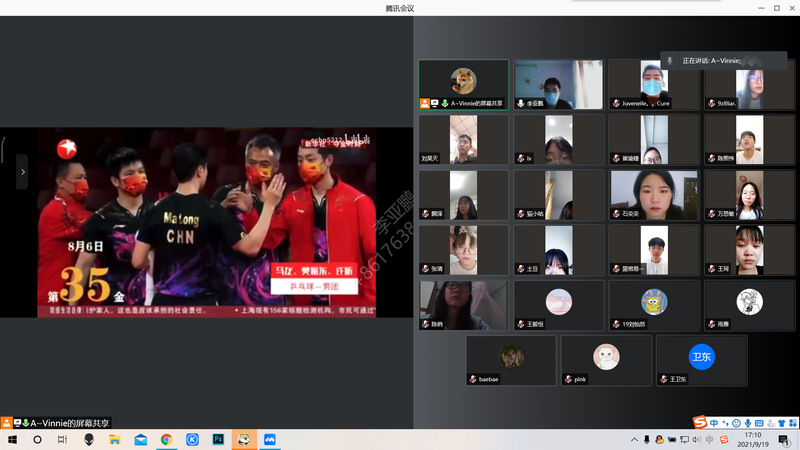Viewport: 800px width, 450px height.
Task: Open the system volume control
Action: pos(695,439)
